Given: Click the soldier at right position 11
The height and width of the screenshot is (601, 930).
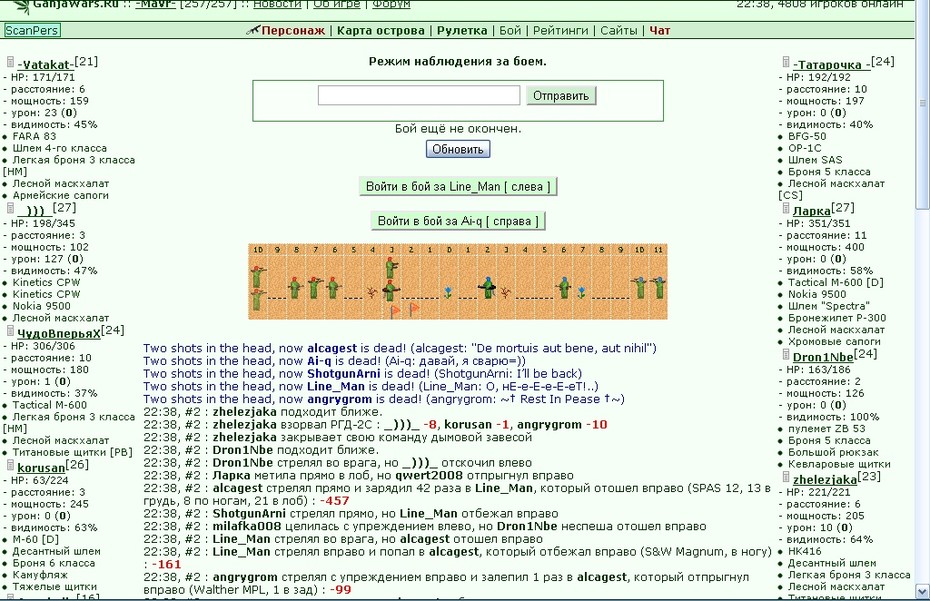Looking at the screenshot, I should click(658, 287).
